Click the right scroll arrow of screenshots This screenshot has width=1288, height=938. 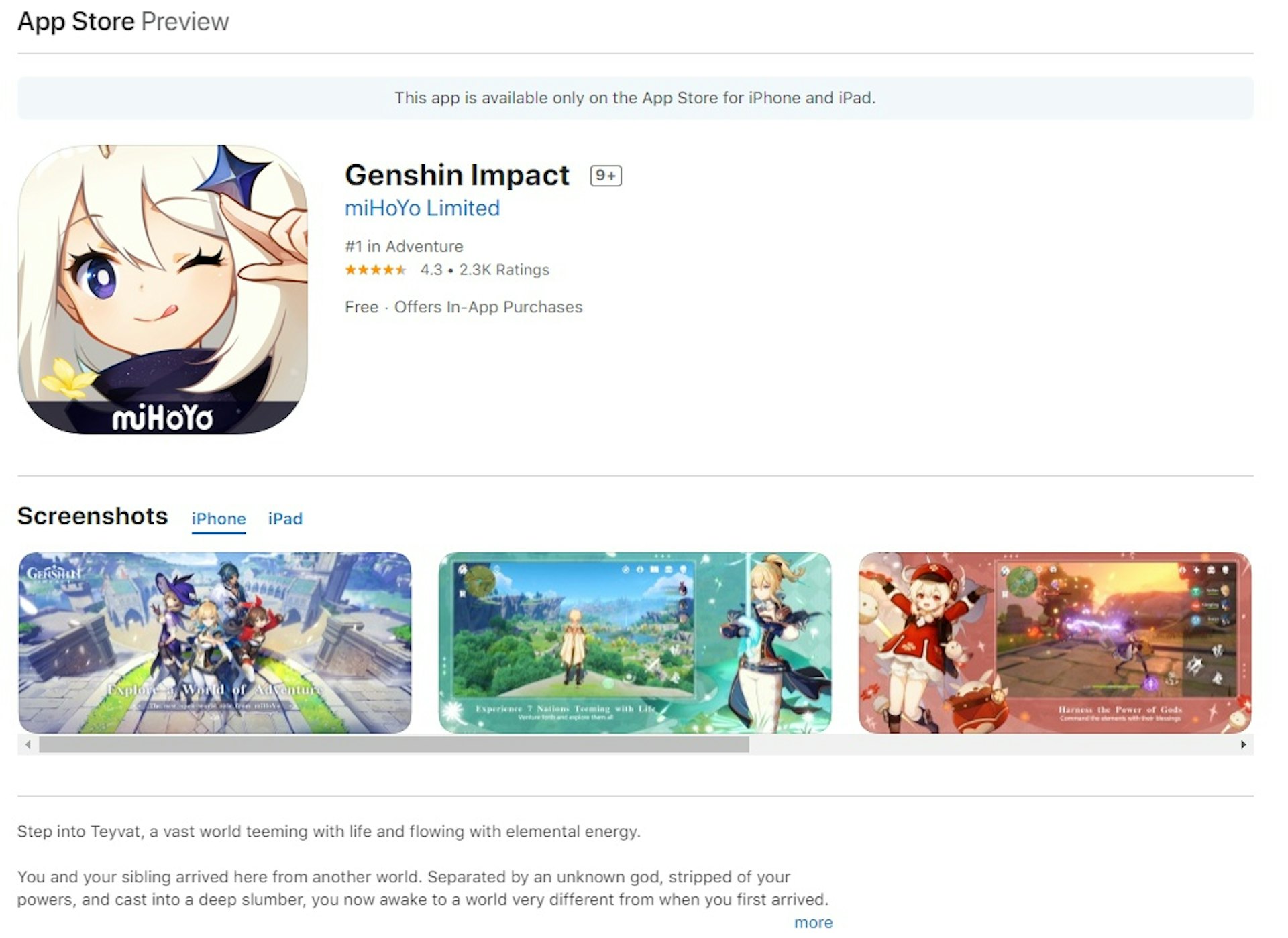[1243, 744]
